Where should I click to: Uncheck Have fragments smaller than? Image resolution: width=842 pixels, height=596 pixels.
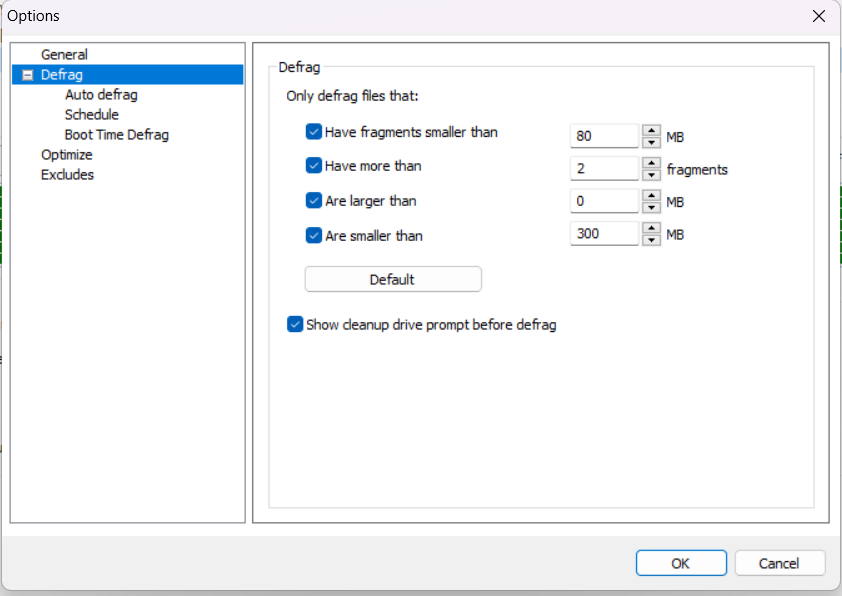(x=314, y=132)
